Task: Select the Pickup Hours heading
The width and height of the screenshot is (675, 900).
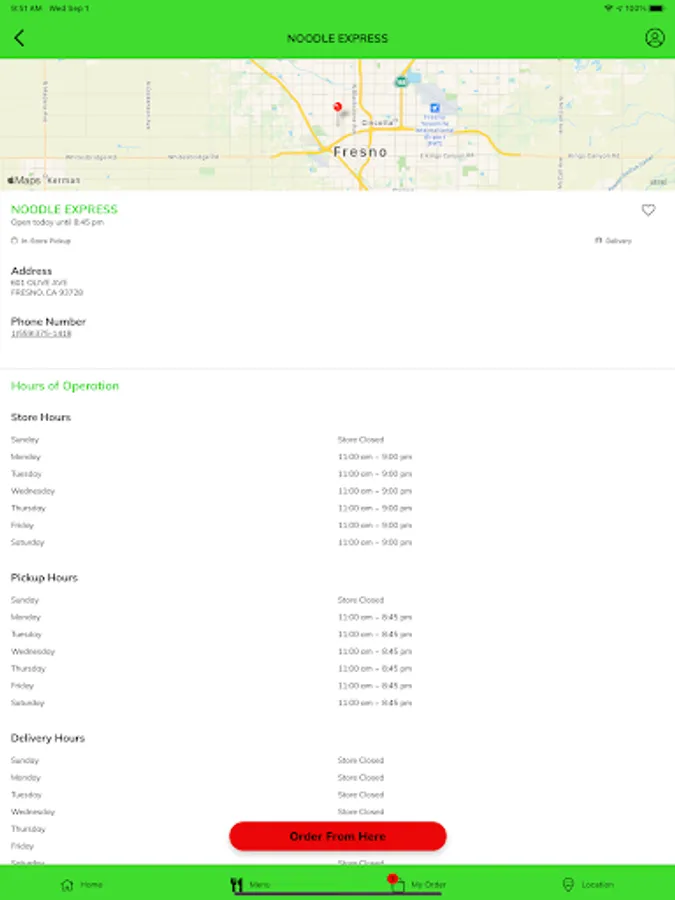Action: point(44,577)
